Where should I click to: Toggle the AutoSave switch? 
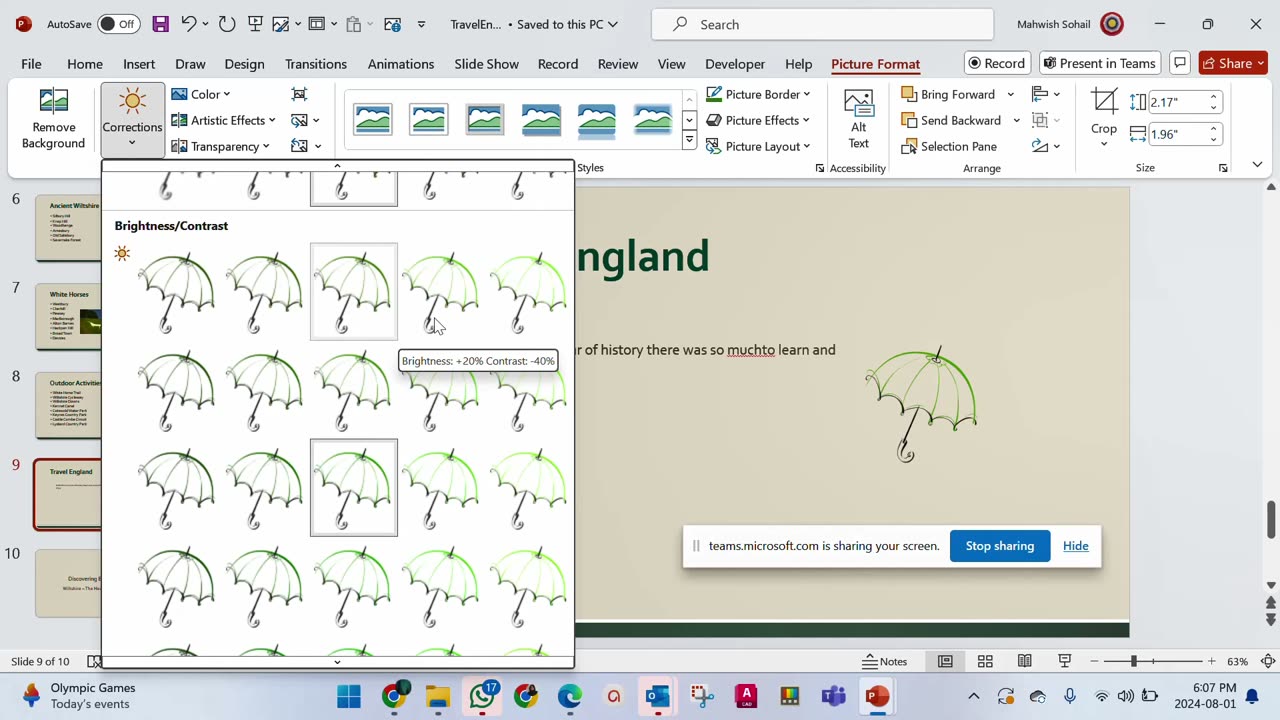point(118,24)
